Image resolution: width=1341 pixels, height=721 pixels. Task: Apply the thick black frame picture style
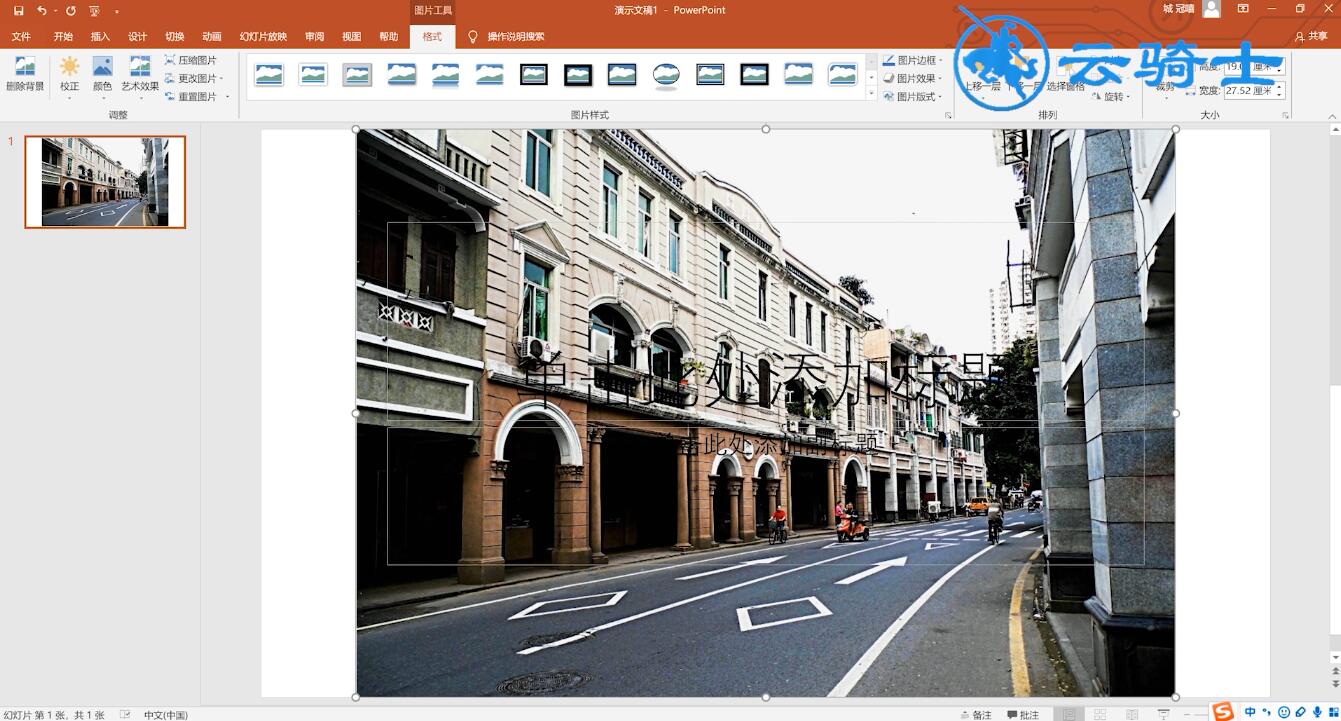tap(578, 75)
